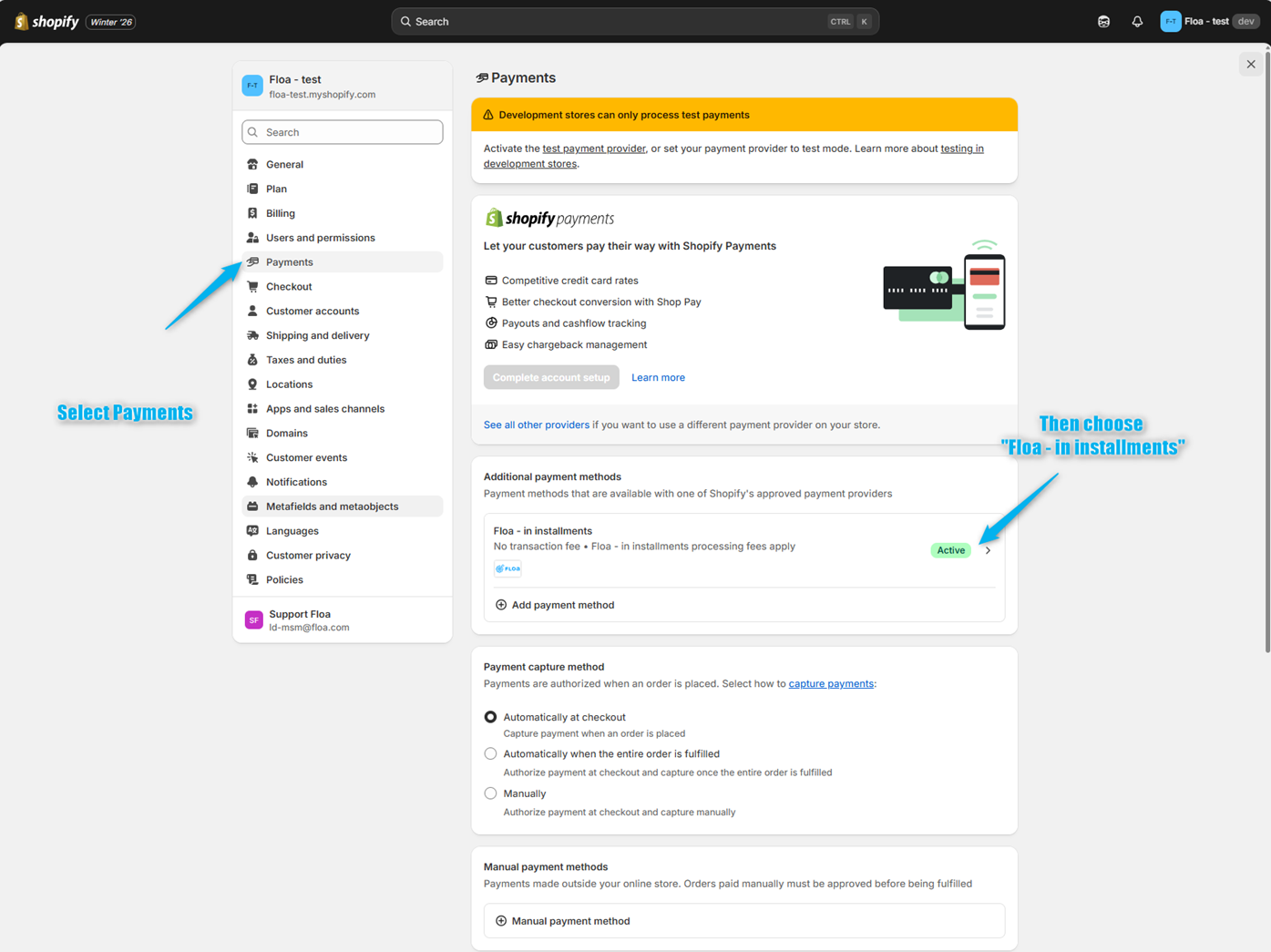Open the capture payments link

(x=831, y=683)
